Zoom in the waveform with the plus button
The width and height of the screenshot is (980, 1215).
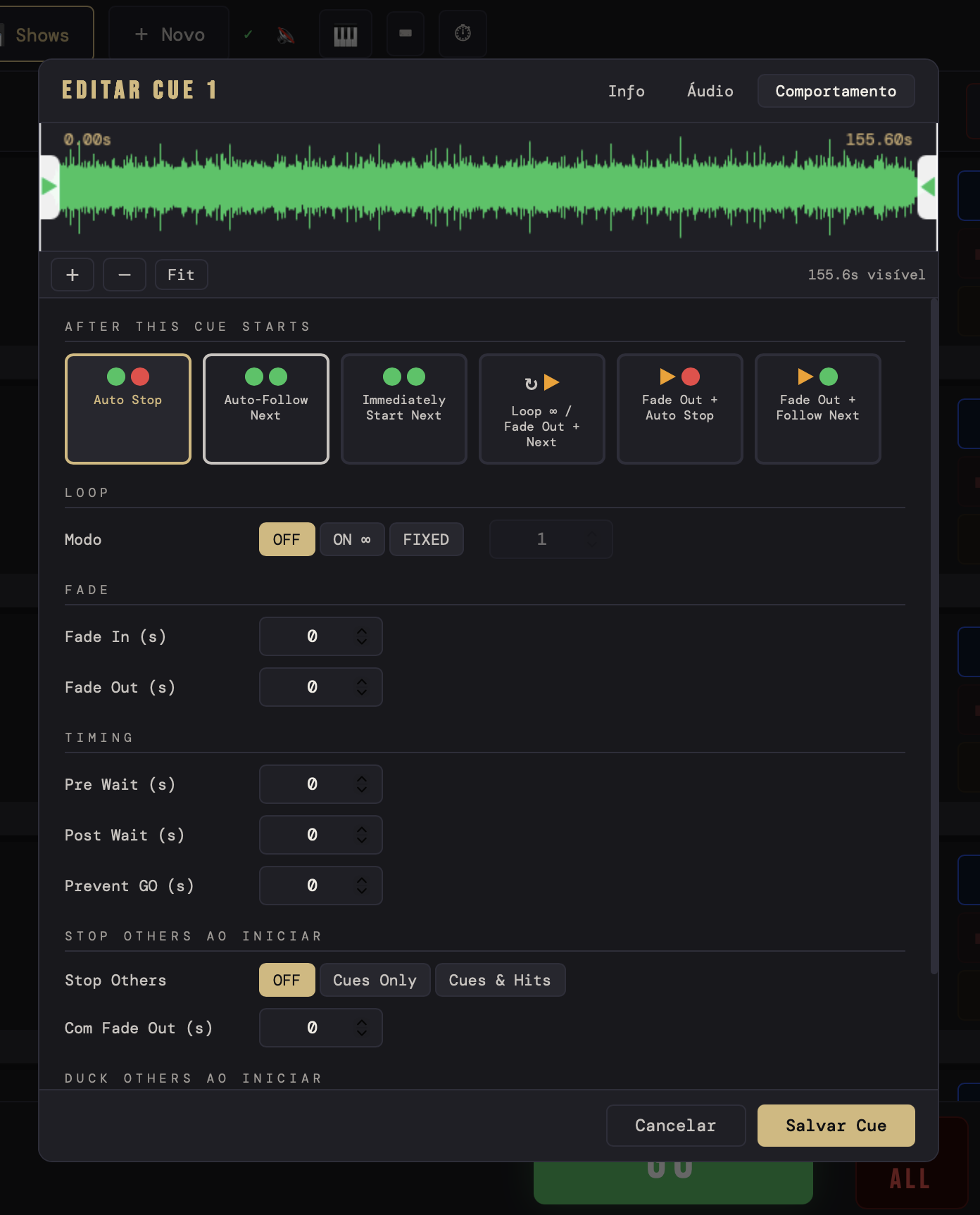tap(73, 275)
